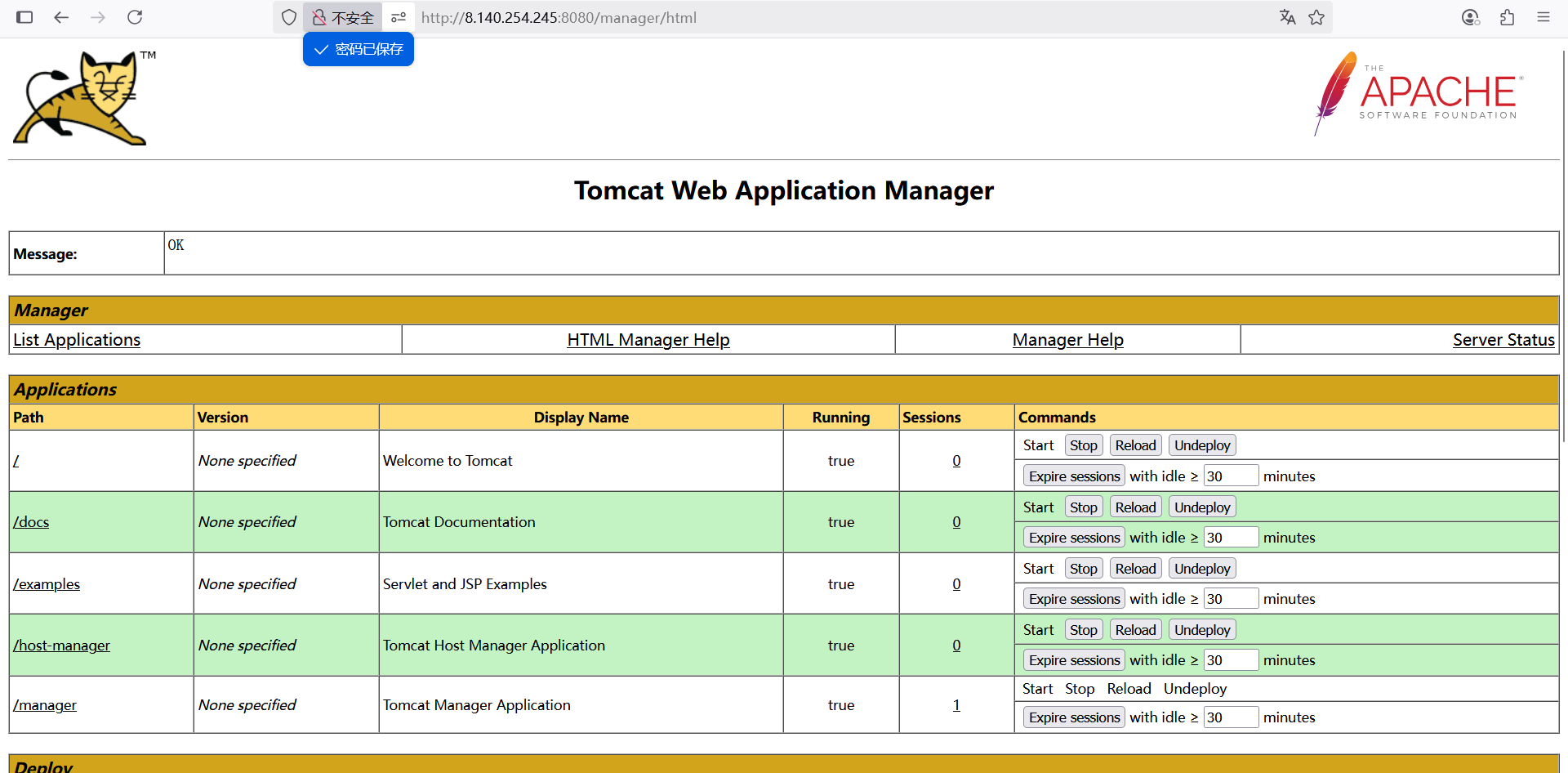Open the tracking protection shield icon

[289, 17]
